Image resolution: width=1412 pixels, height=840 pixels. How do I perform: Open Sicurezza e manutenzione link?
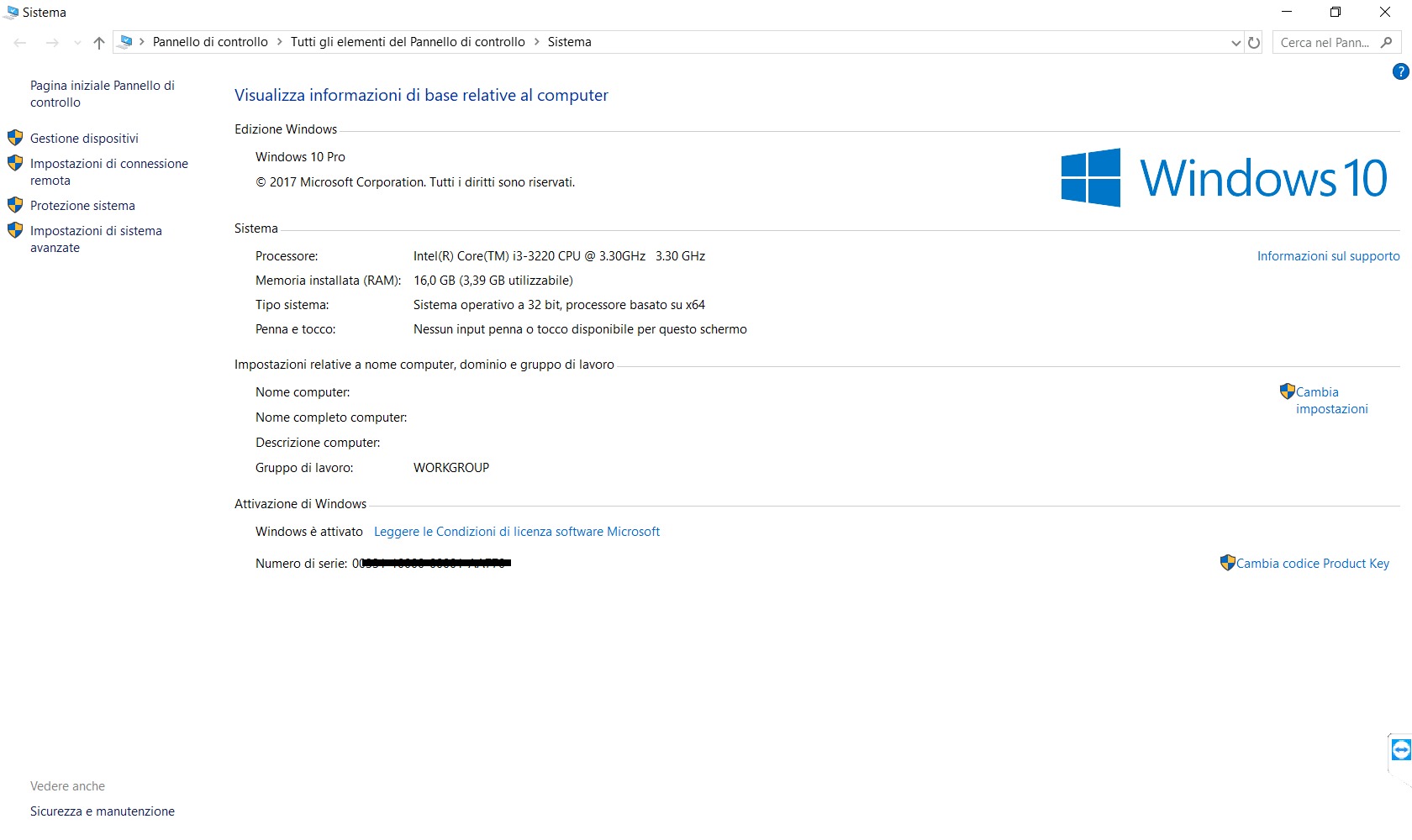tap(103, 811)
